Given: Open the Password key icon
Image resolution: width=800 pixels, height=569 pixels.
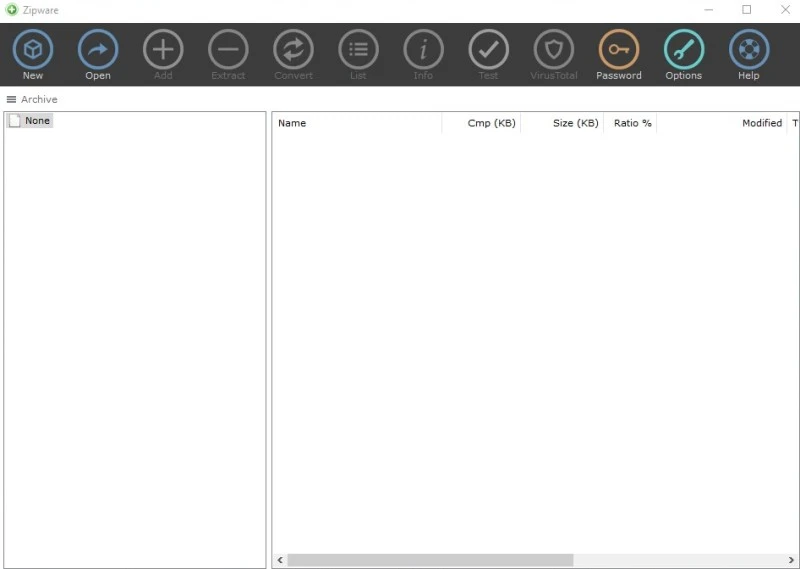Looking at the screenshot, I should [x=619, y=50].
